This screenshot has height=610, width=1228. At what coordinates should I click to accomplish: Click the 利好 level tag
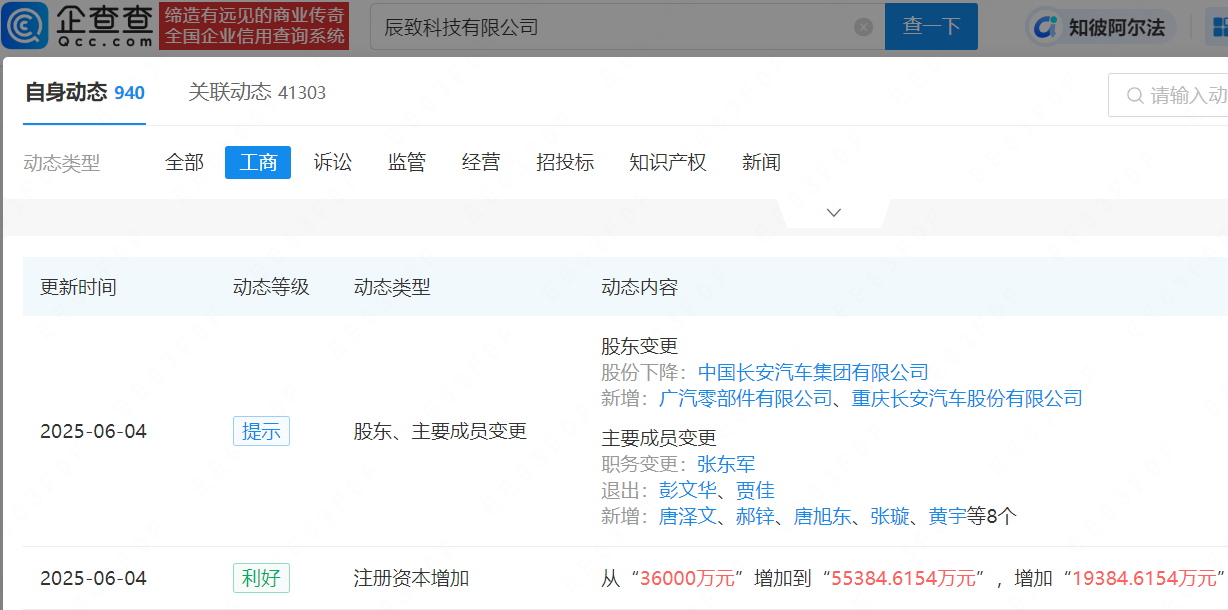coord(261,578)
